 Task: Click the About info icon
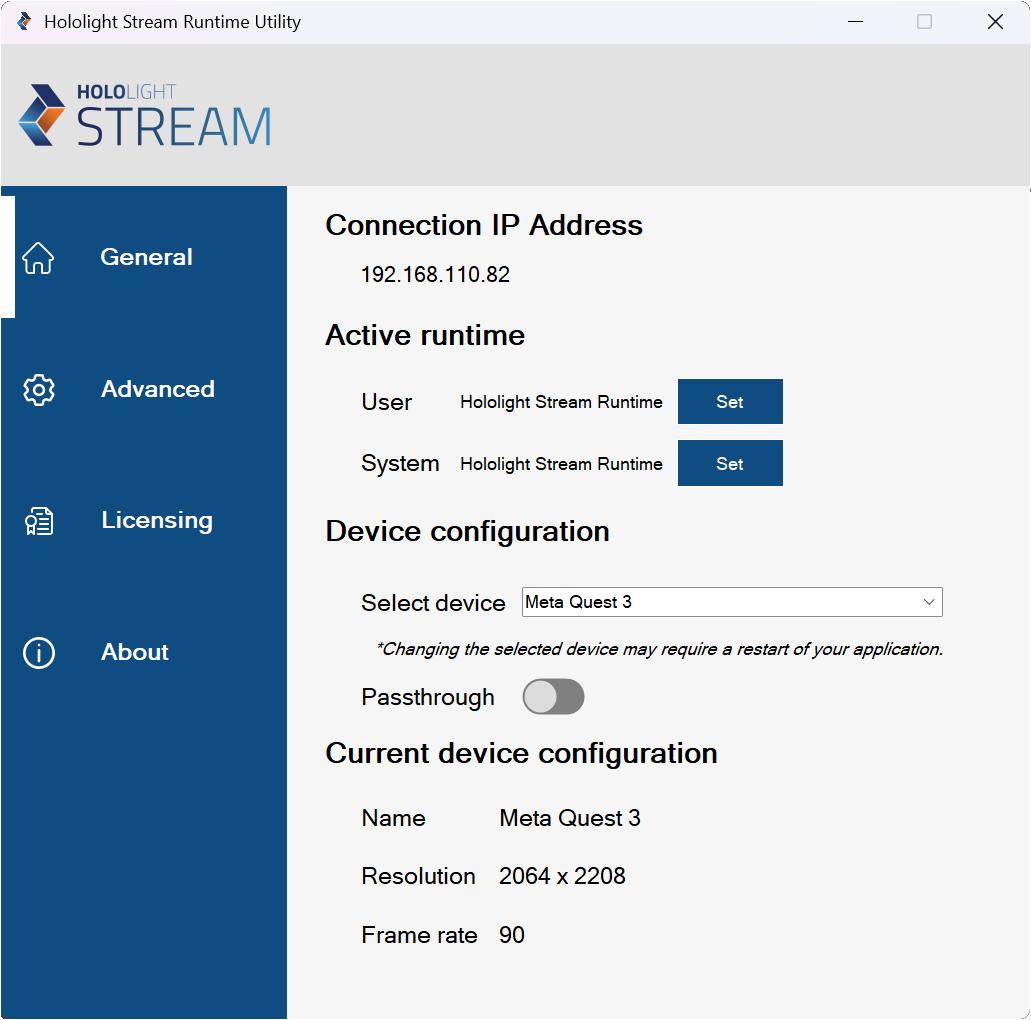coord(39,653)
